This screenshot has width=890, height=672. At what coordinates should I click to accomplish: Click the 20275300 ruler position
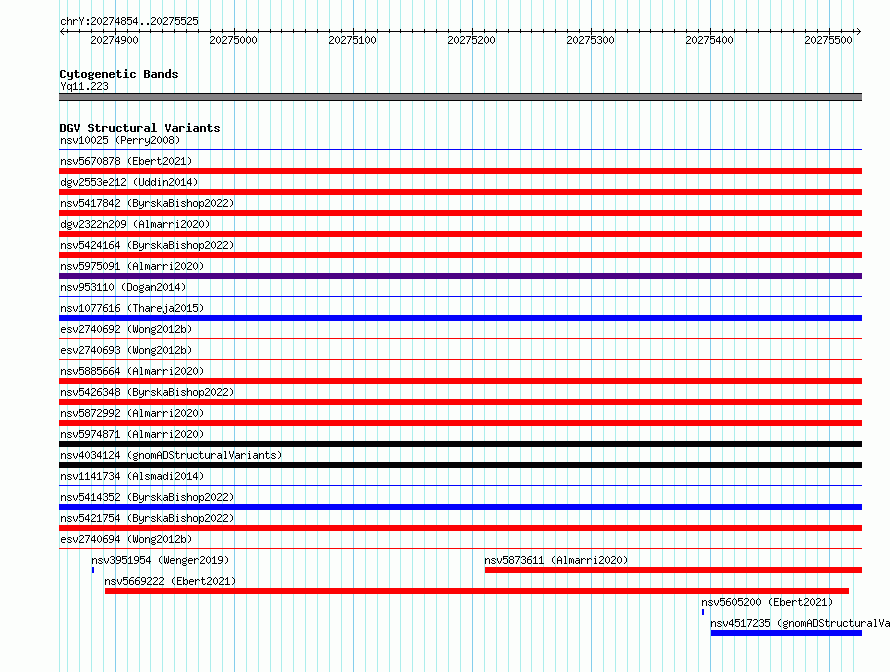click(x=590, y=40)
